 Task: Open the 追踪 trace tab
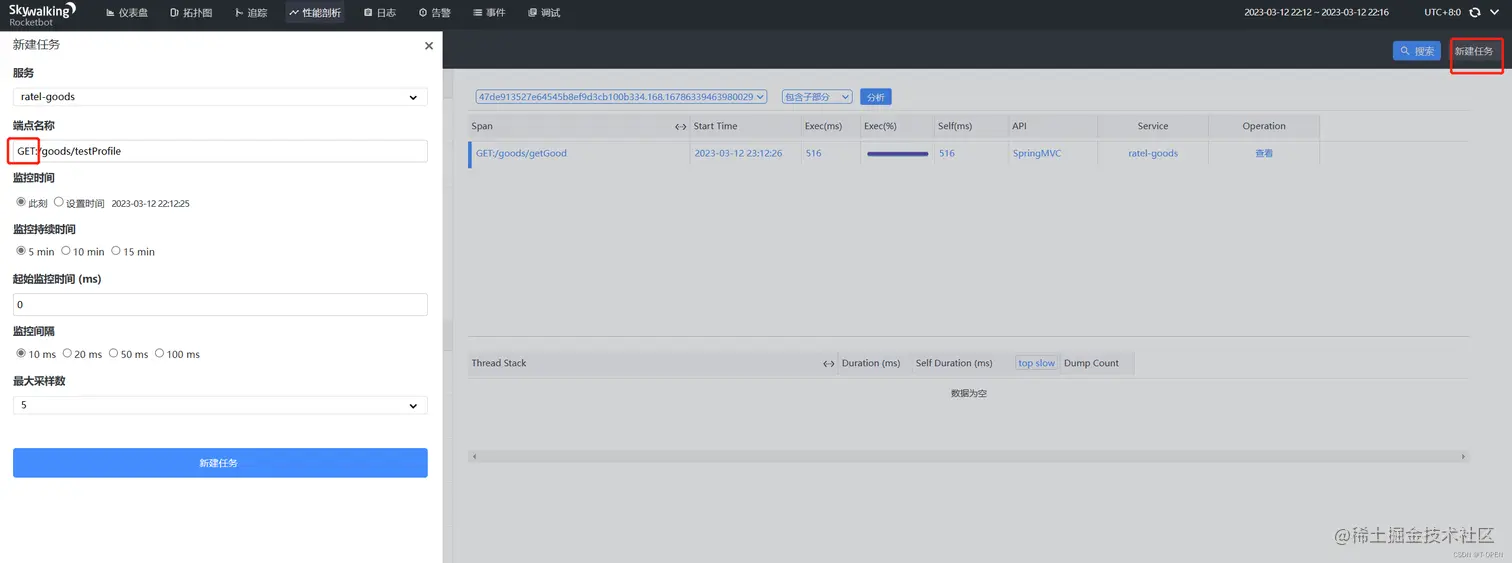[251, 13]
